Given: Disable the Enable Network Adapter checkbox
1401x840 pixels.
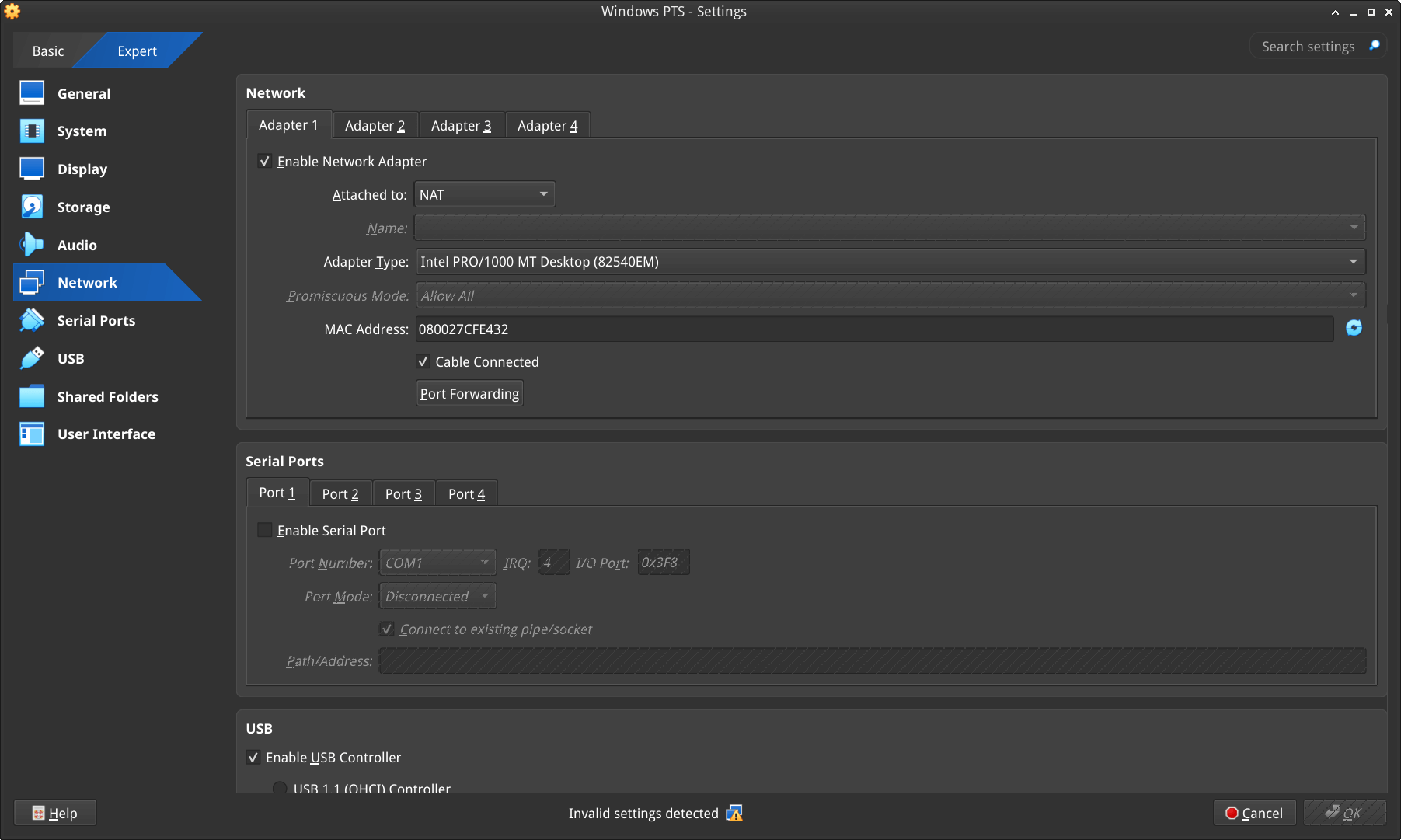Looking at the screenshot, I should tap(265, 162).
